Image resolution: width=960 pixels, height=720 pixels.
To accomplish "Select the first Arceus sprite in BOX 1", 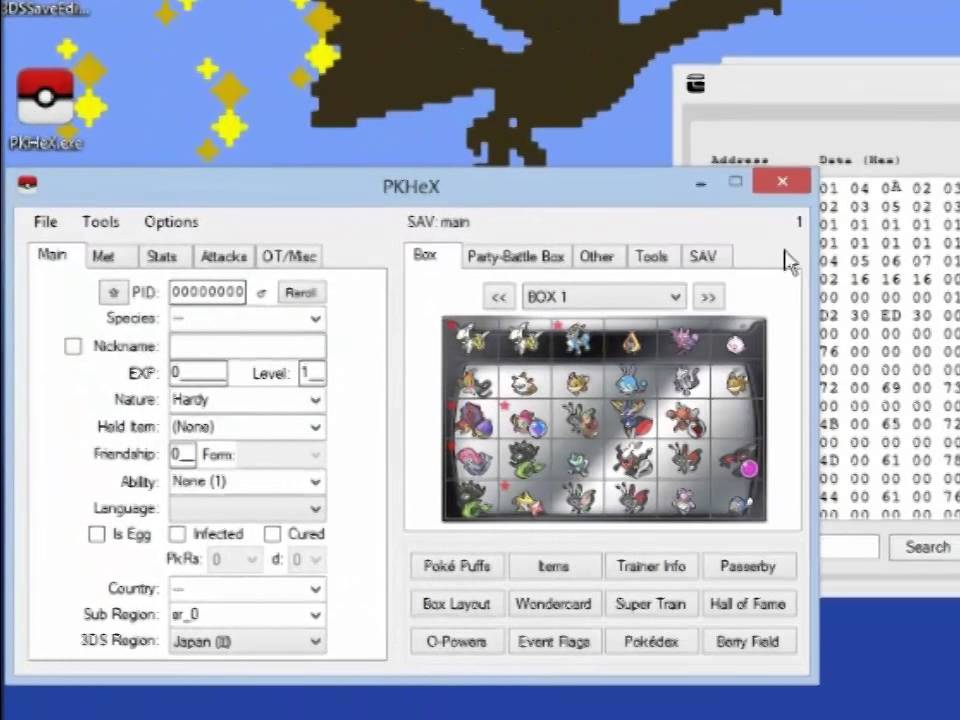I will pos(472,339).
